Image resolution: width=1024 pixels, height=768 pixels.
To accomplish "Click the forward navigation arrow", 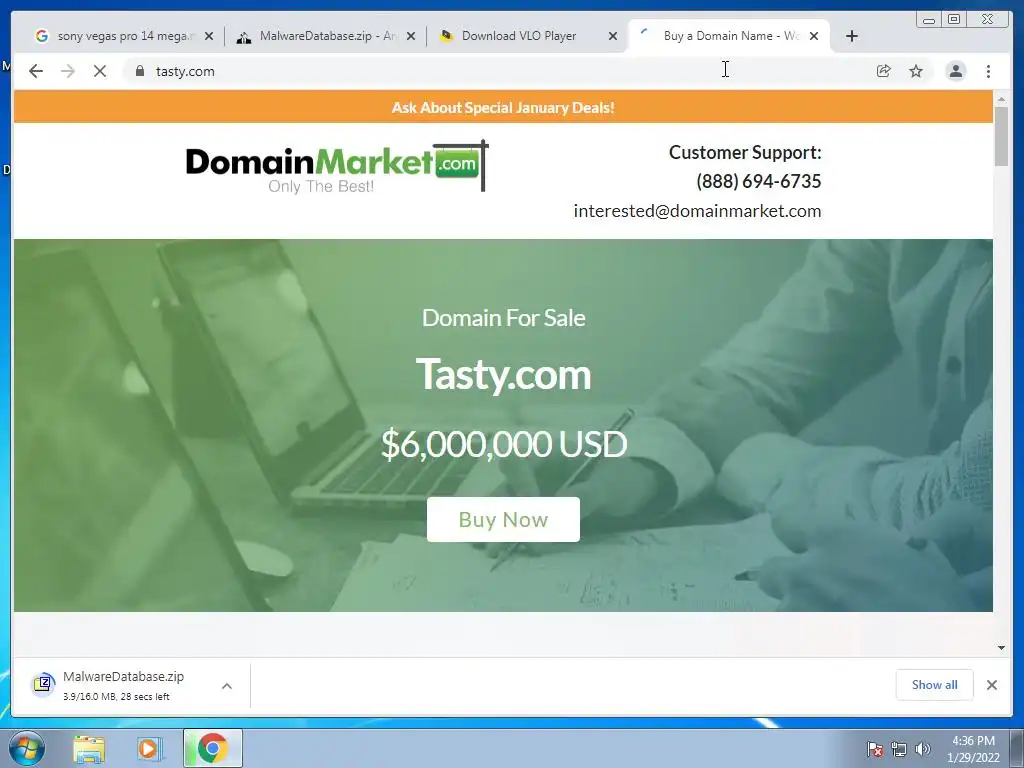I will (x=68, y=71).
